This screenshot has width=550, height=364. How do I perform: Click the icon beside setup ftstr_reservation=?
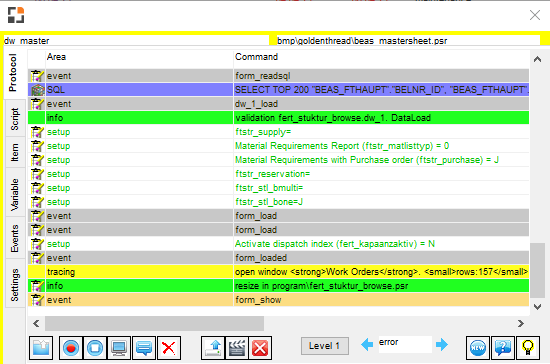coord(37,174)
